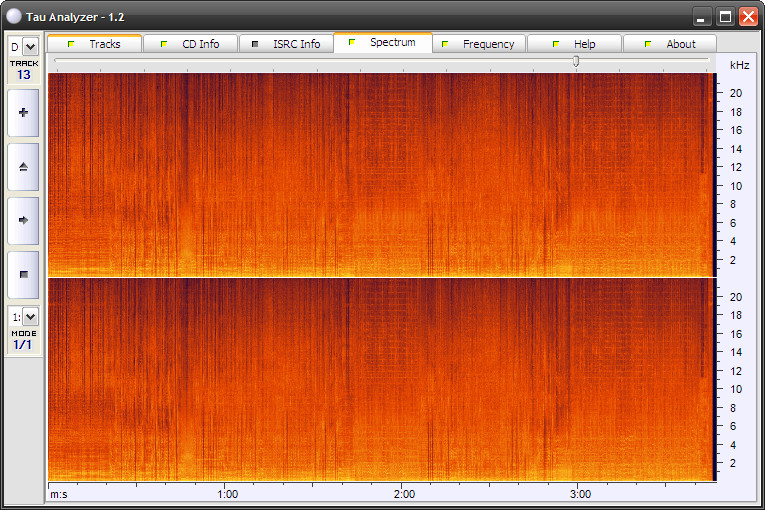Open the drive selection dropdown
The height and width of the screenshot is (510, 765).
(x=30, y=46)
